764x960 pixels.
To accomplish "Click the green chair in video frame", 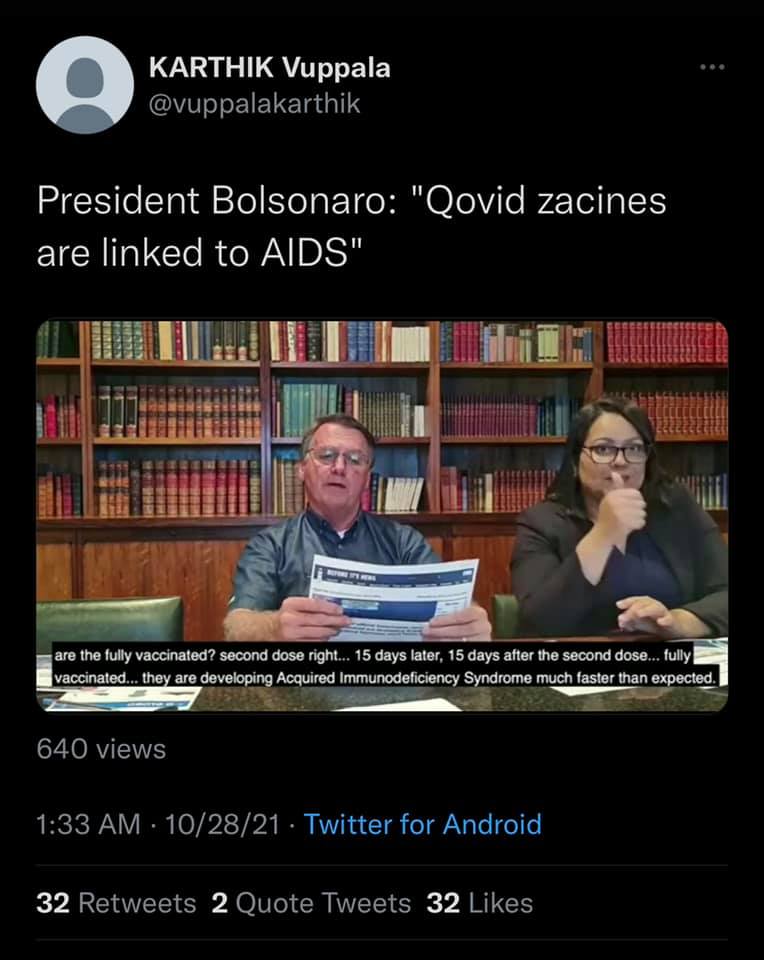I will pos(110,620).
